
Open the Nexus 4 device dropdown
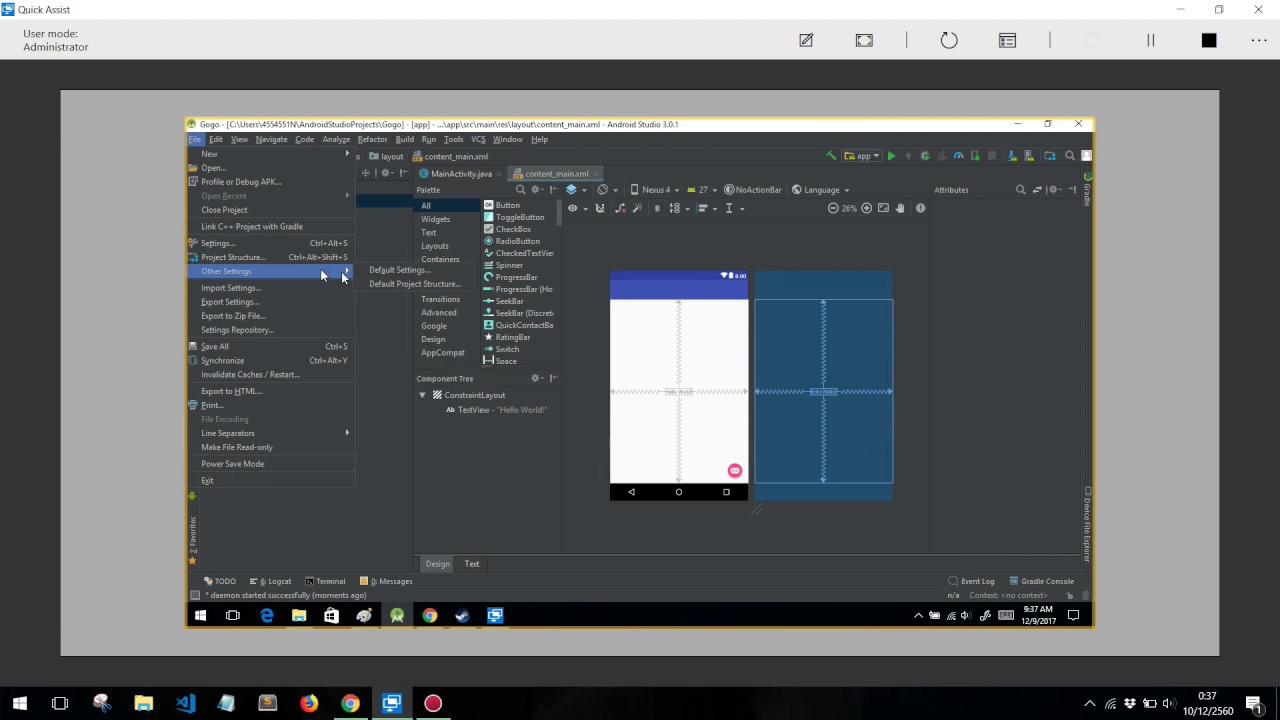pyautogui.click(x=655, y=189)
